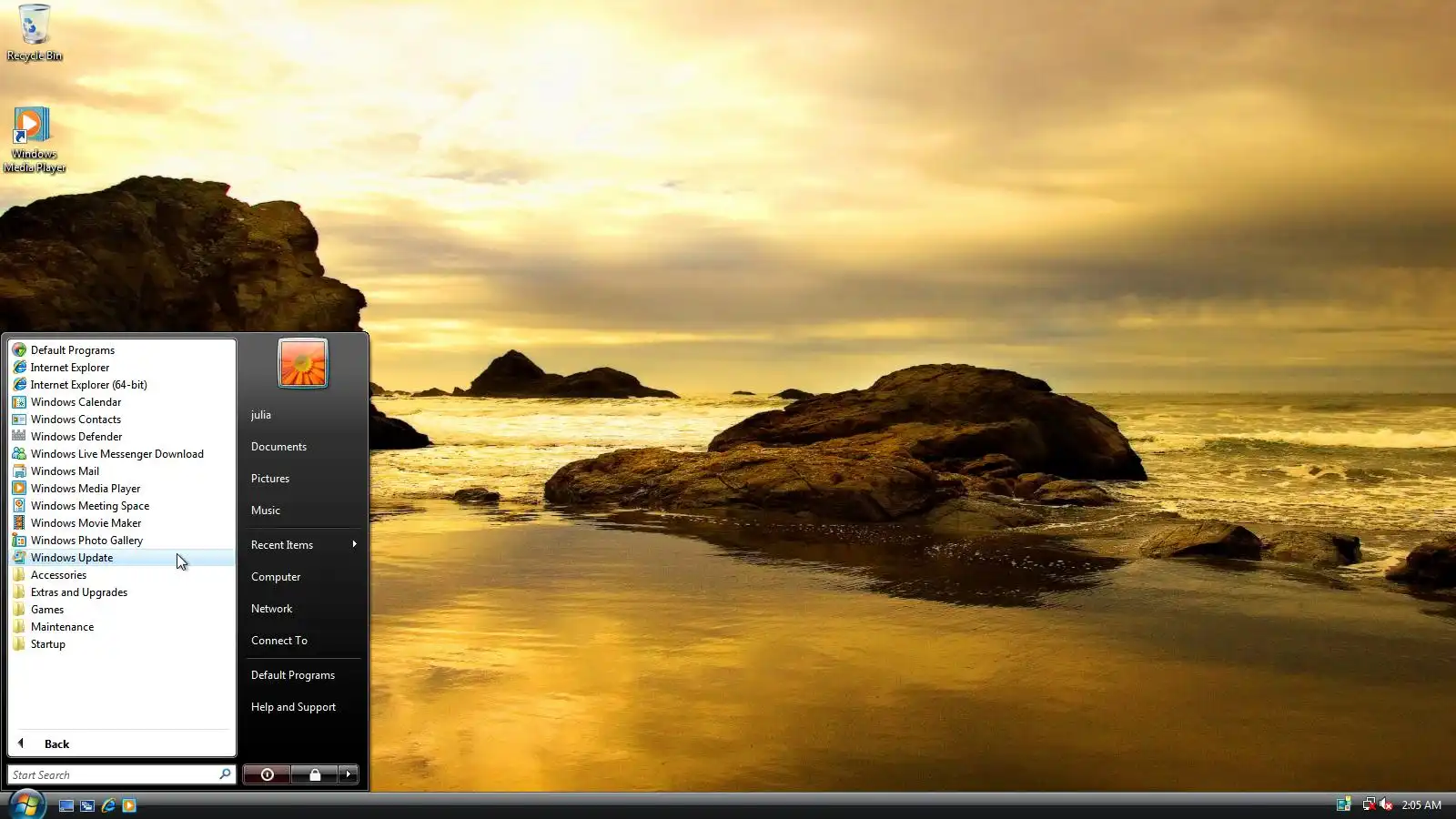Launch Internet Explorer (64-bit)
Image resolution: width=1456 pixels, height=819 pixels.
[x=122, y=385]
